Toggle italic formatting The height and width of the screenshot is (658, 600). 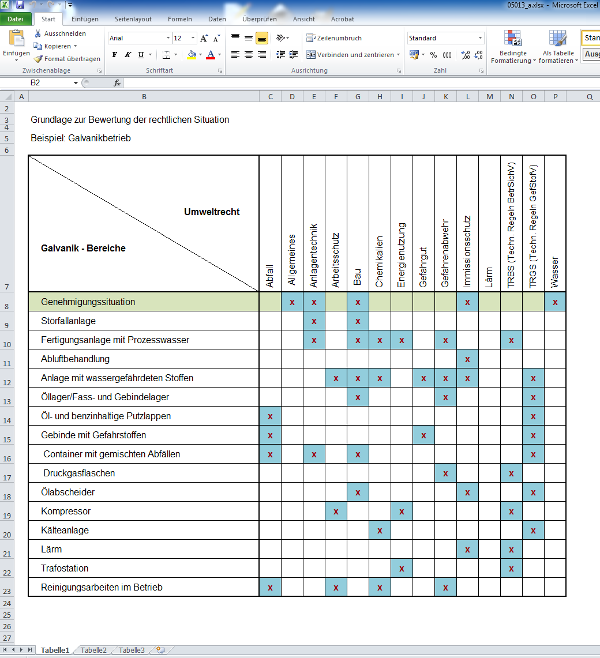(126, 55)
